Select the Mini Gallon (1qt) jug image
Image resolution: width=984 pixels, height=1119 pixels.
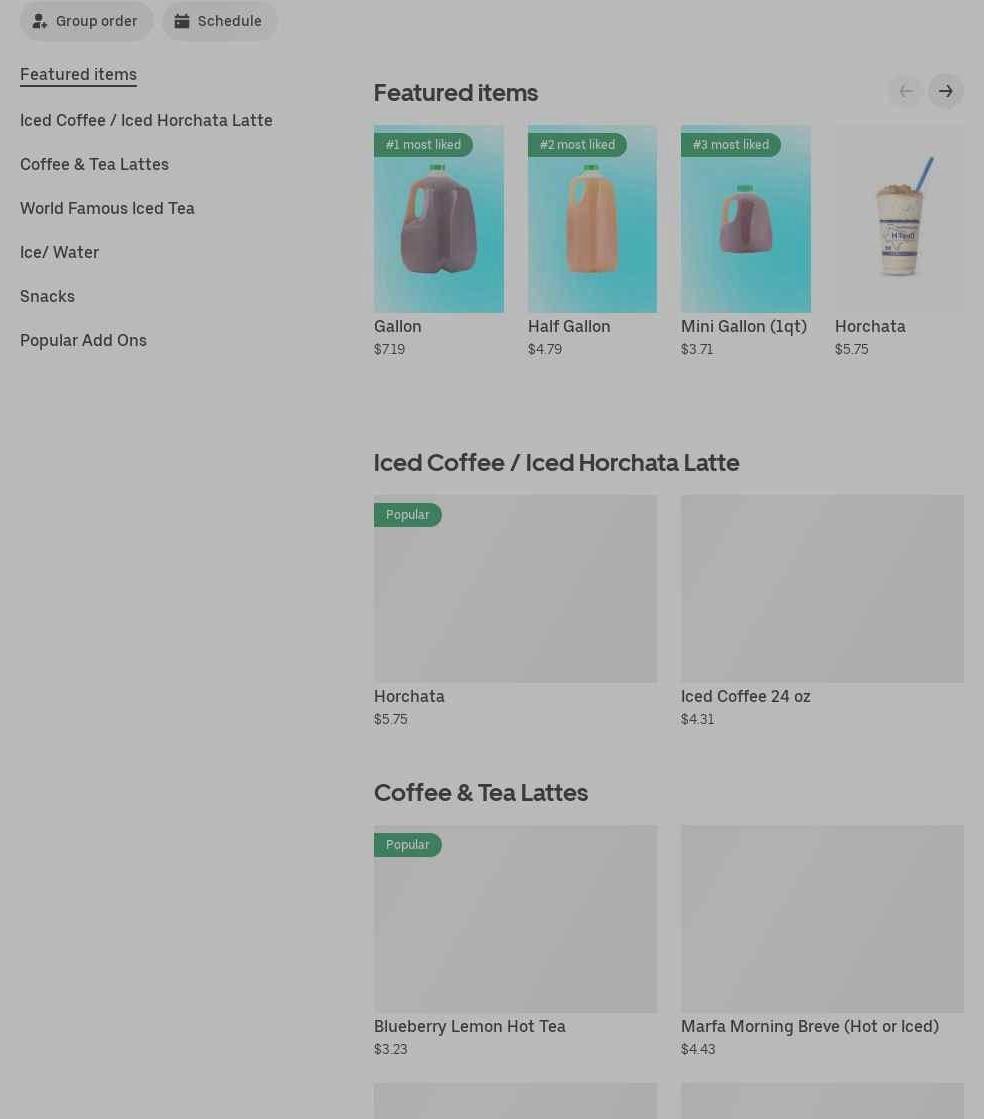(746, 219)
